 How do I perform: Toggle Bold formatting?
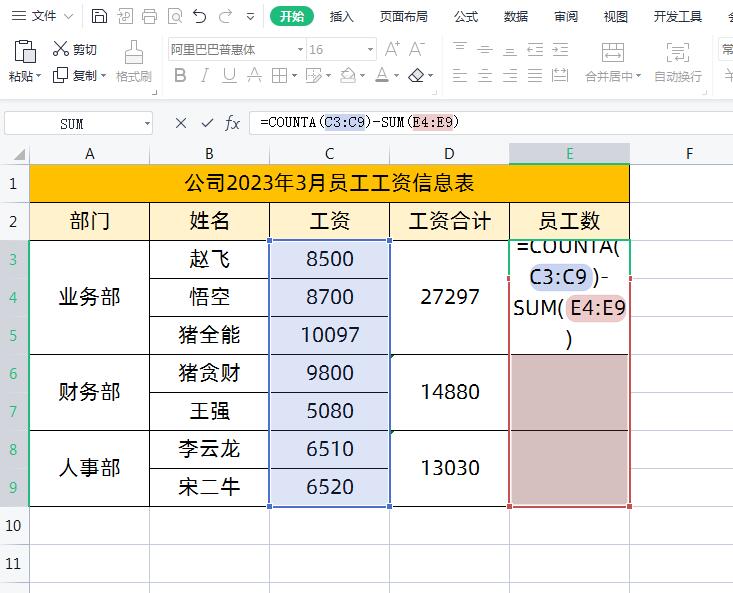(x=180, y=75)
